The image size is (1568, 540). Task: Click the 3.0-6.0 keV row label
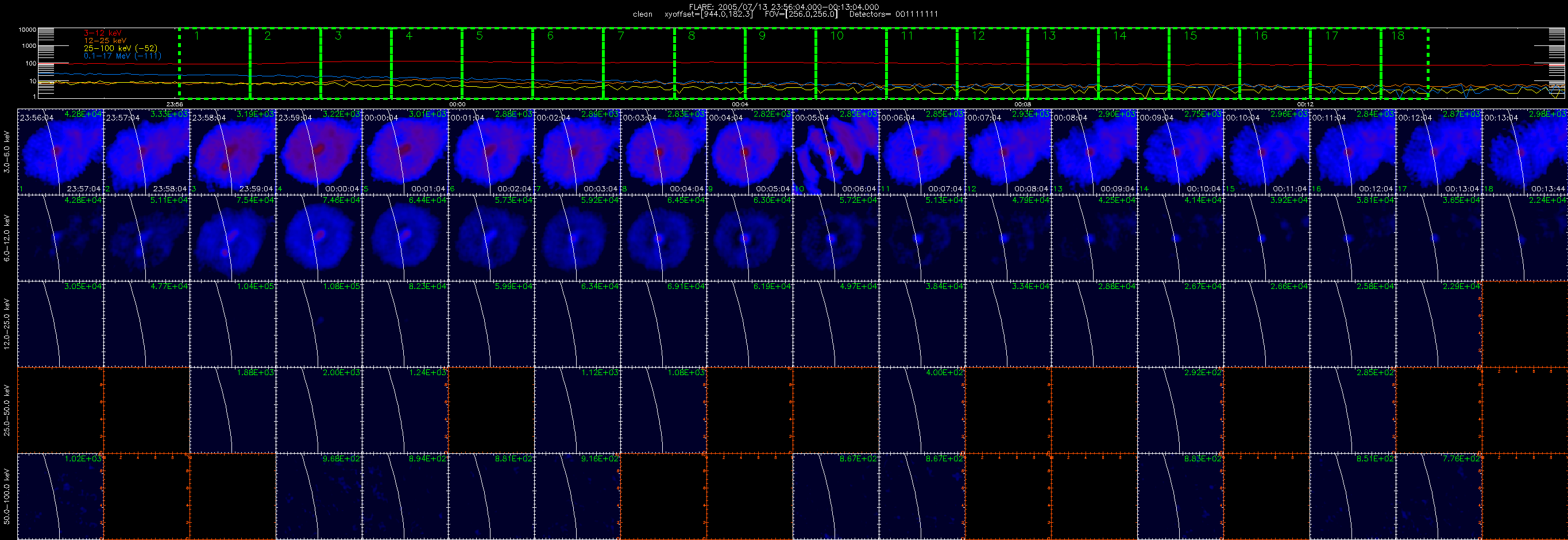pyautogui.click(x=7, y=152)
